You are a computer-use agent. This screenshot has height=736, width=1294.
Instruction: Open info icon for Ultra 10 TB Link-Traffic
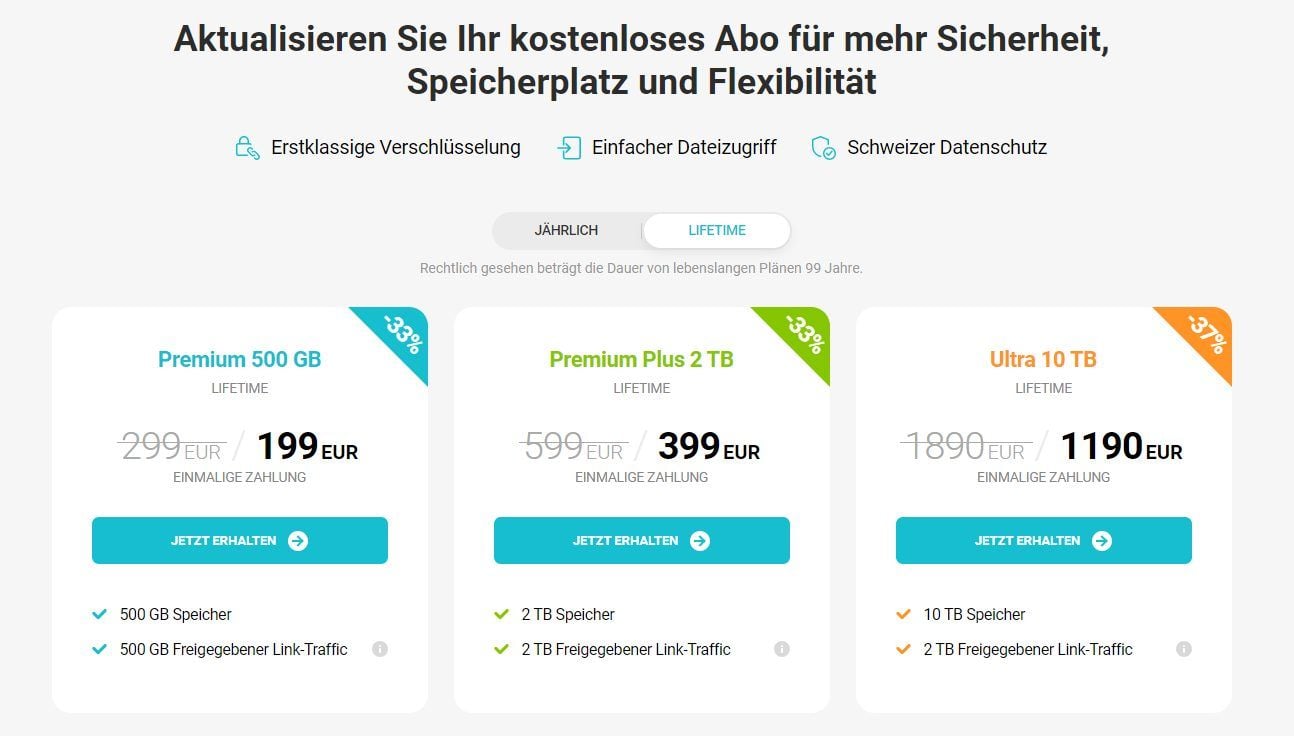point(1184,649)
